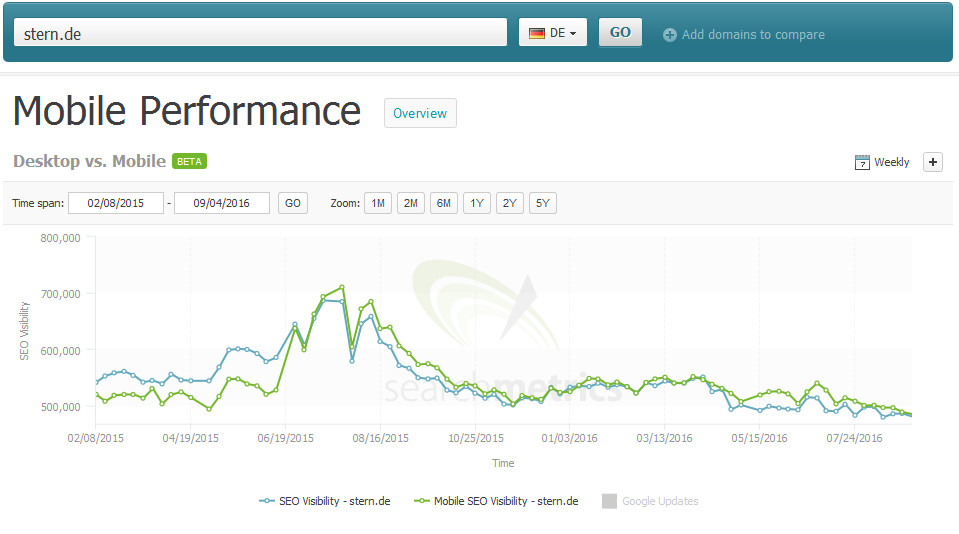Click the gray Google Updates legend swatch
Image resolution: width=959 pixels, height=534 pixels.
coord(609,501)
